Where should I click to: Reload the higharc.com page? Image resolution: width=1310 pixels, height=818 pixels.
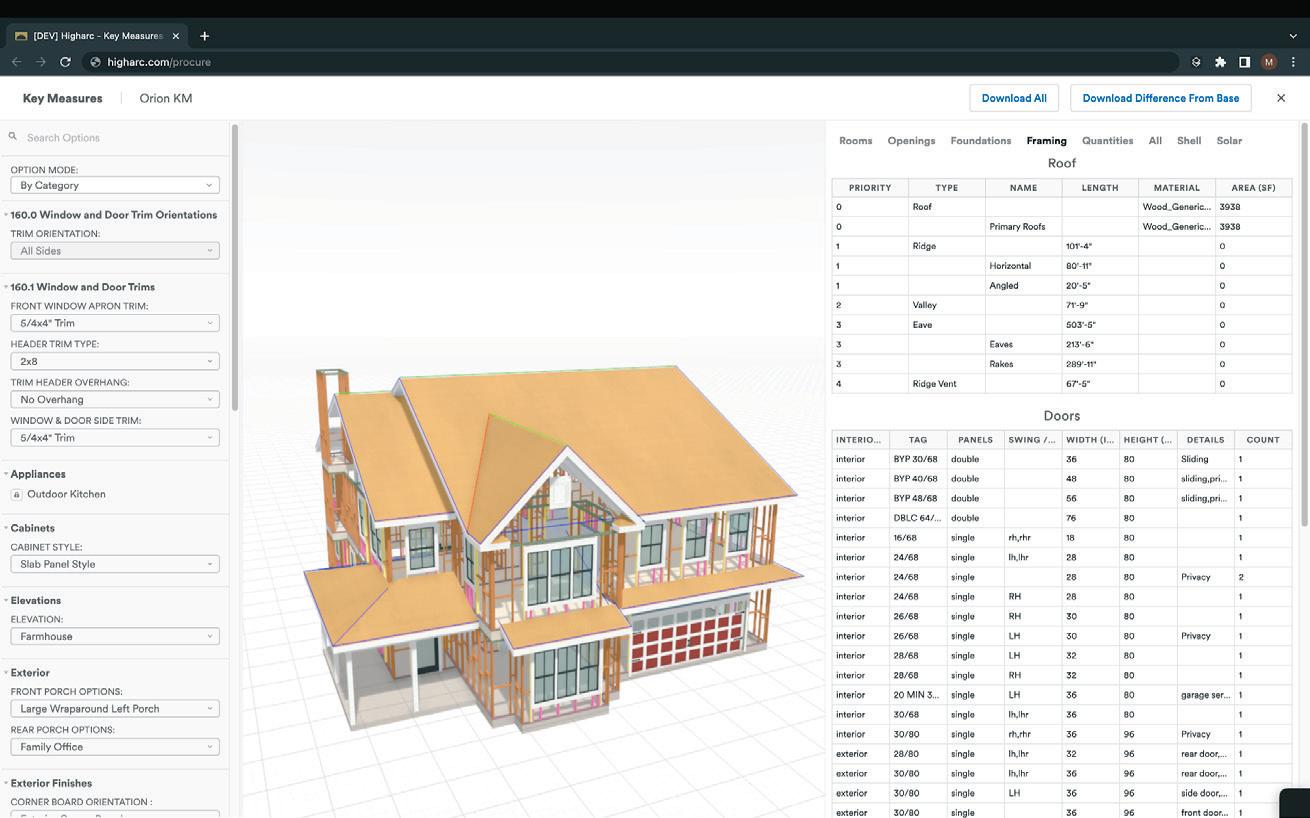(65, 62)
